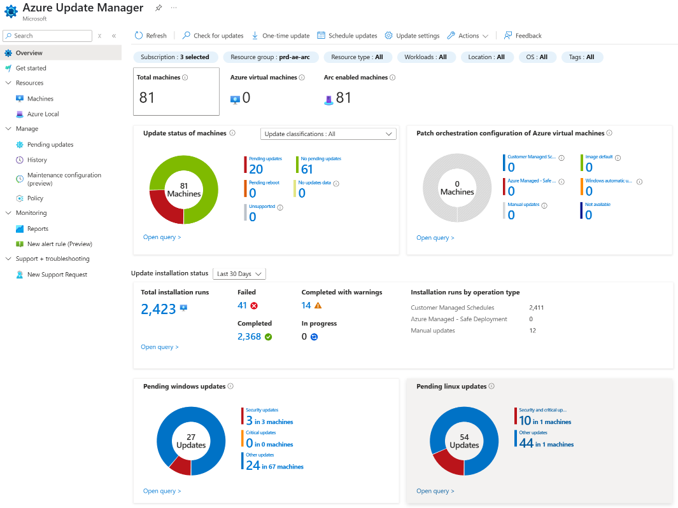Open Machines under Resources
Screen dimensions: 678x508
(40, 99)
